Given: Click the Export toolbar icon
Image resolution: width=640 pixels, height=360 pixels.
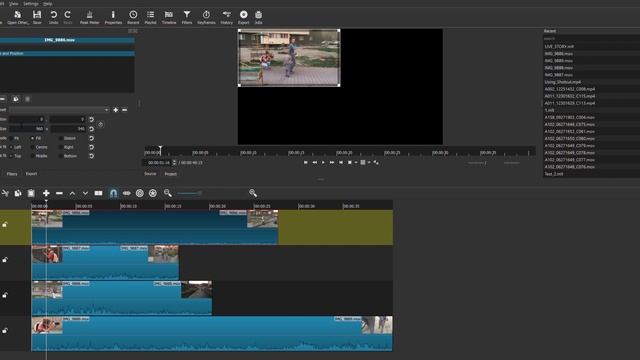Looking at the screenshot, I should pos(244,17).
